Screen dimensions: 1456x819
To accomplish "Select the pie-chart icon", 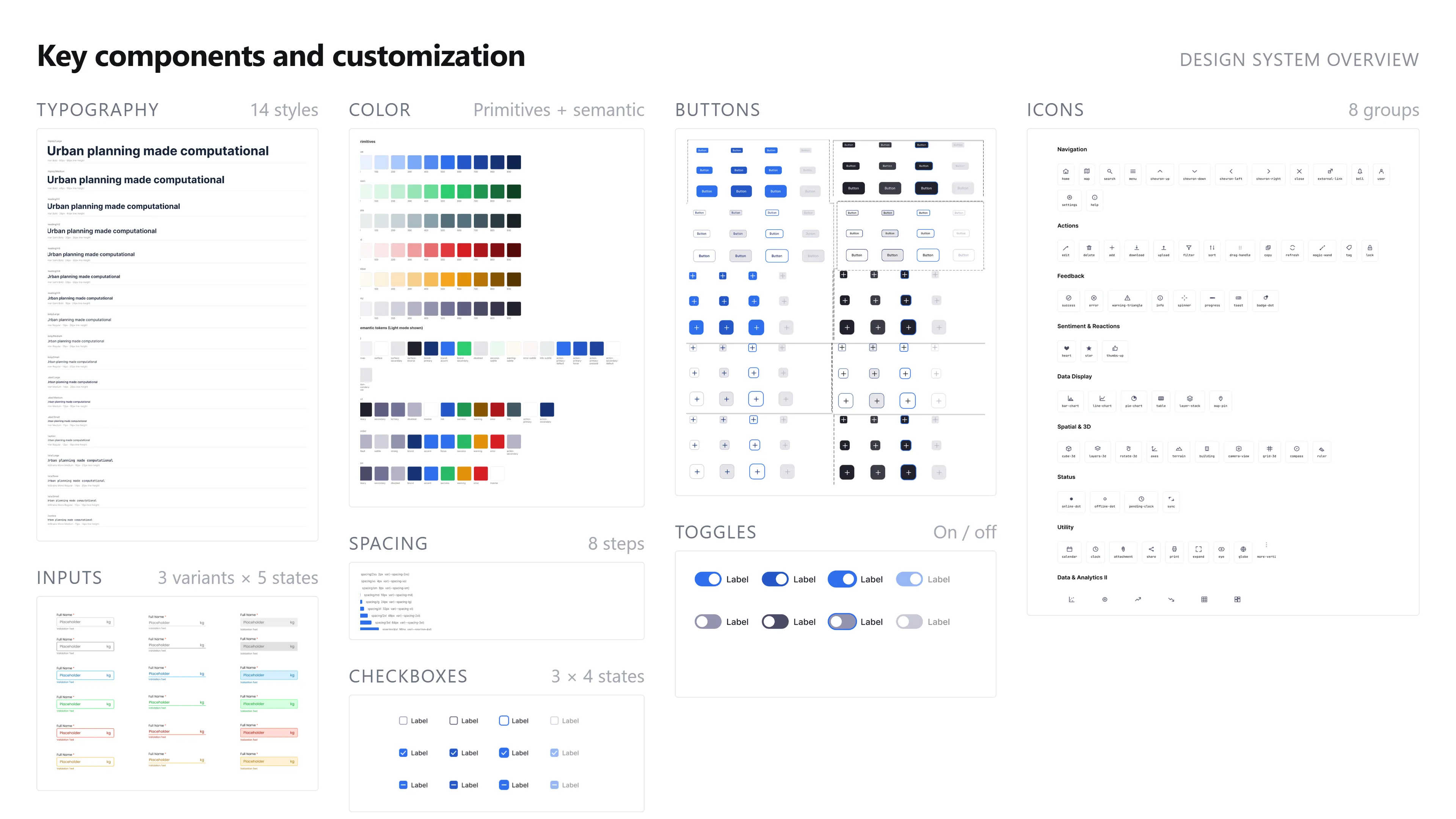I will [1133, 401].
